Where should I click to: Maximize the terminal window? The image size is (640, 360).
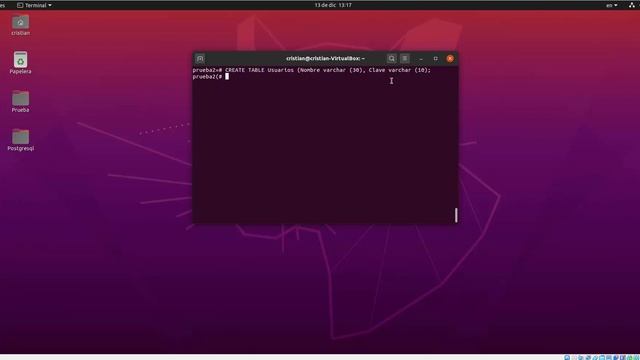436,58
